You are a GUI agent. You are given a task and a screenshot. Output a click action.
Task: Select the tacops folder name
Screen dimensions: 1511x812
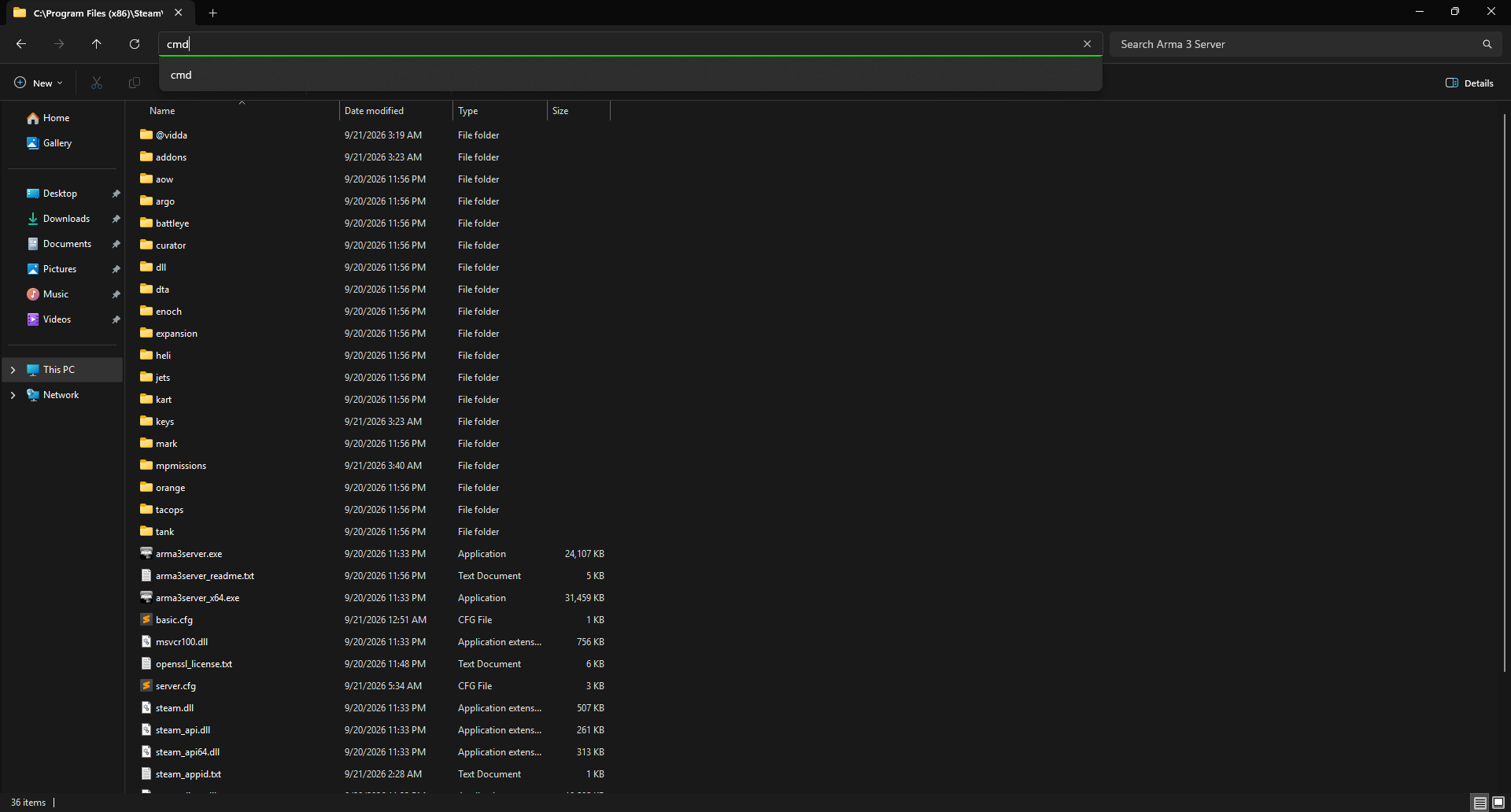tap(169, 510)
